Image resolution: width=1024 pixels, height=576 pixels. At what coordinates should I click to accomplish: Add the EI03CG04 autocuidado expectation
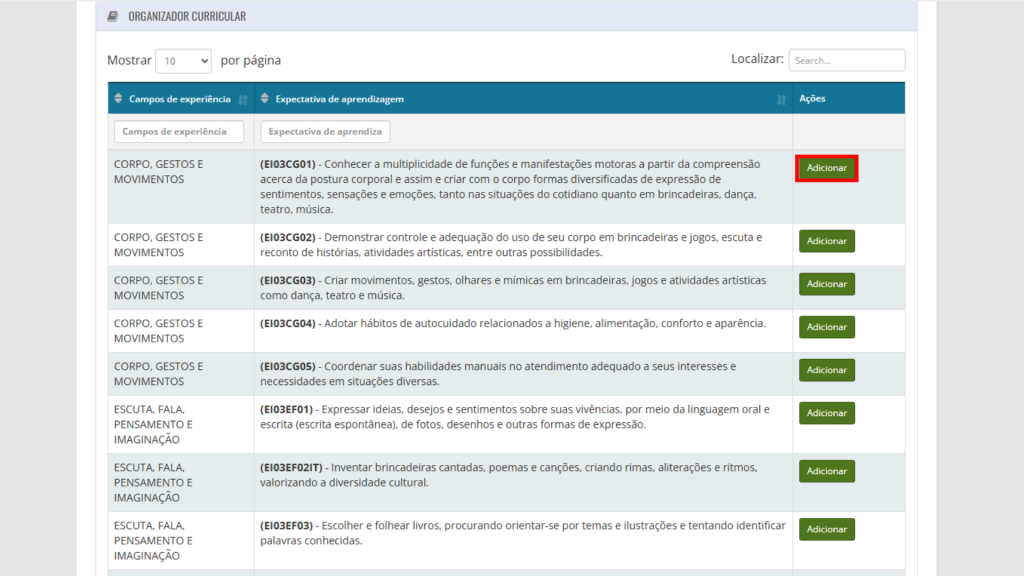pos(826,327)
